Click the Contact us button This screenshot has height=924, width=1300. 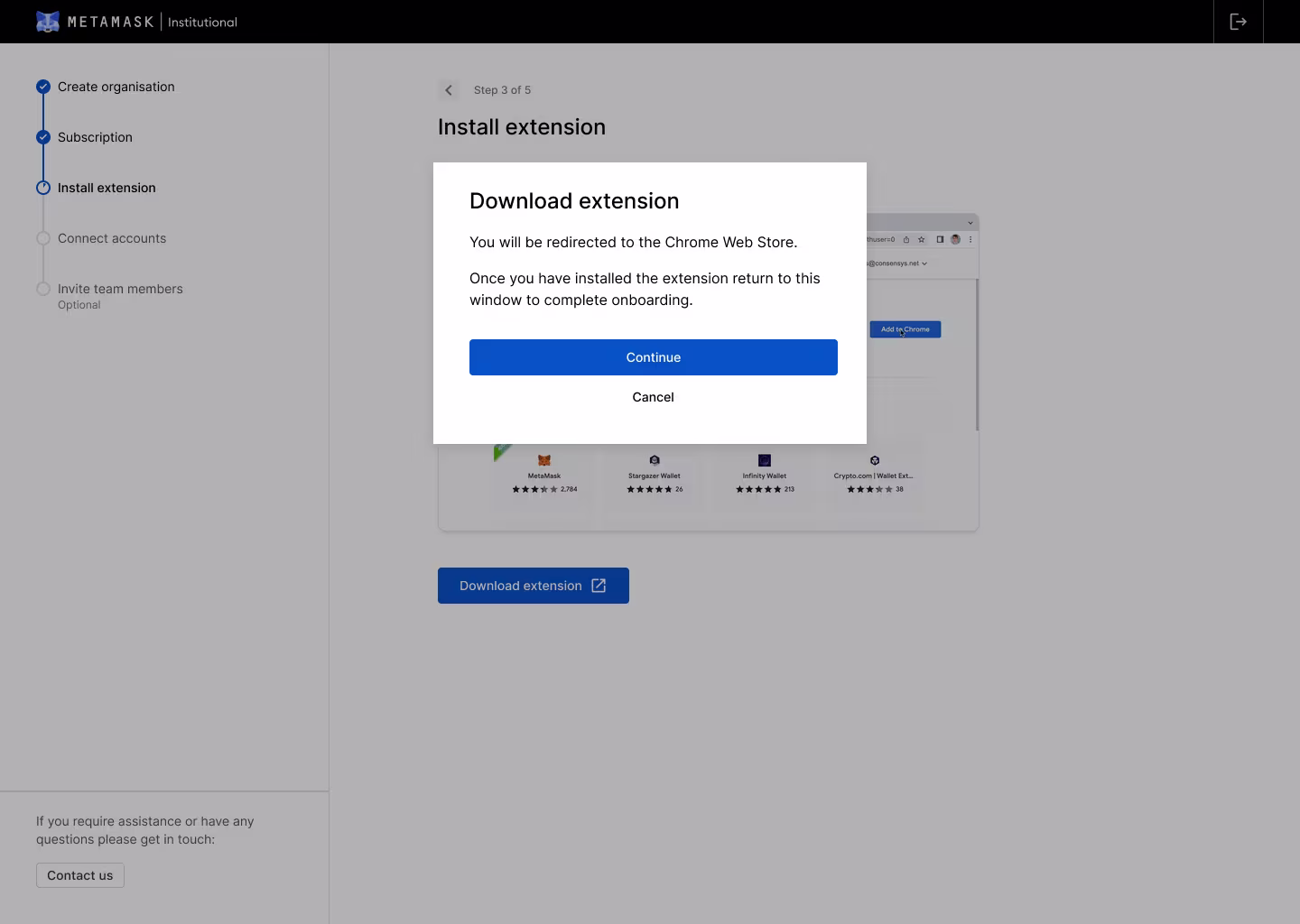click(80, 875)
